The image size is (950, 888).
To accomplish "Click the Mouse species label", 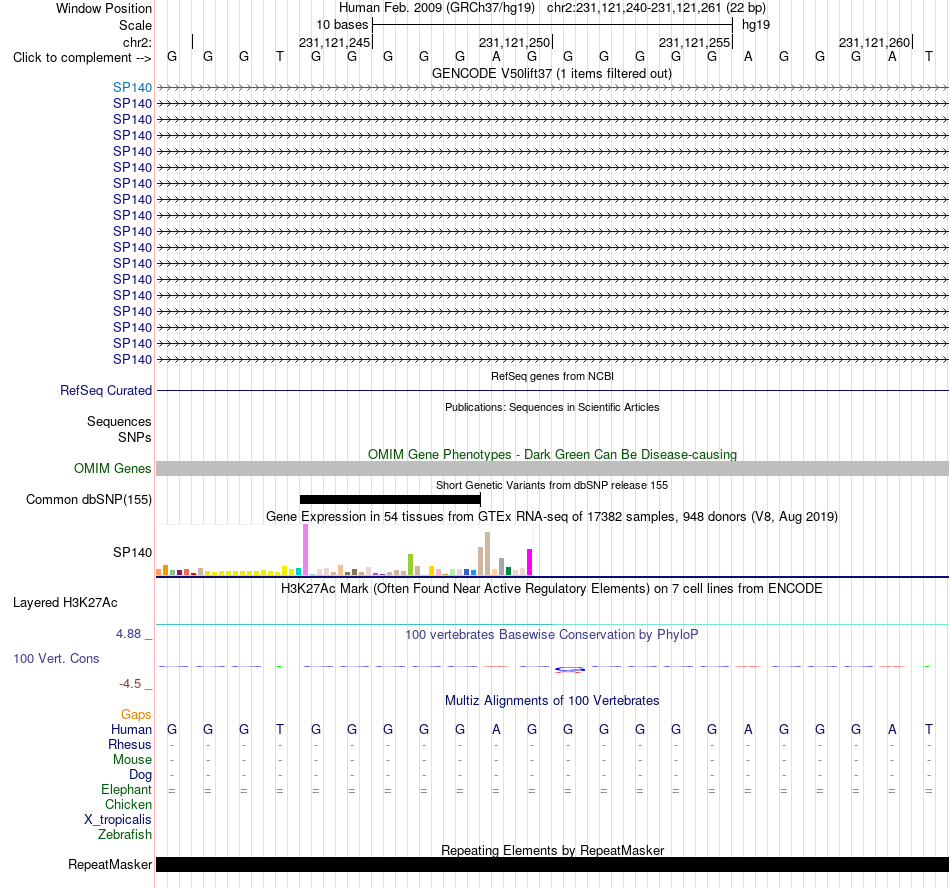I will click(x=132, y=760).
